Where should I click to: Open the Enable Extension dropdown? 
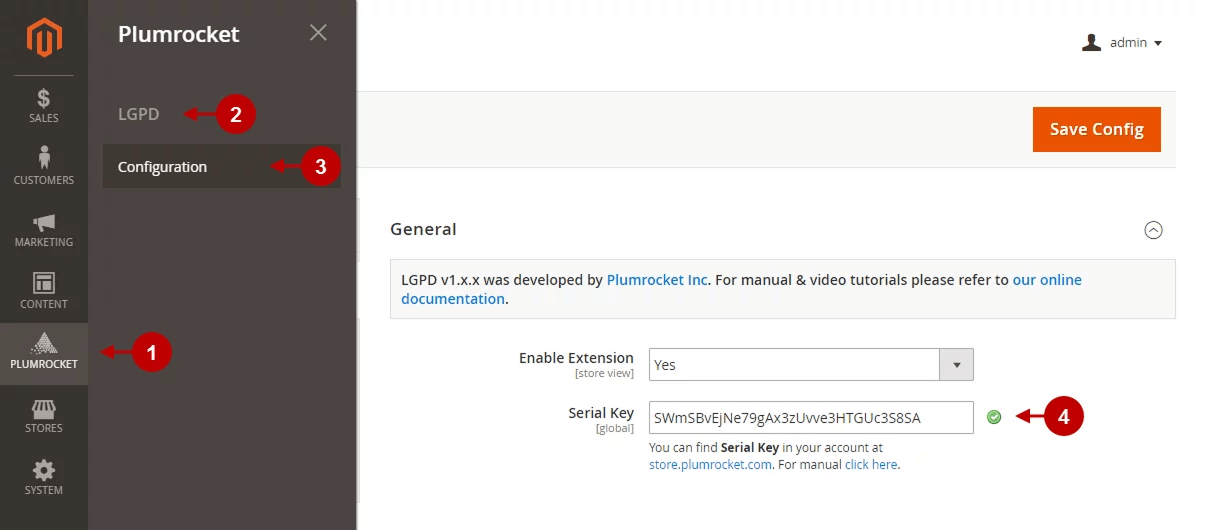click(811, 365)
